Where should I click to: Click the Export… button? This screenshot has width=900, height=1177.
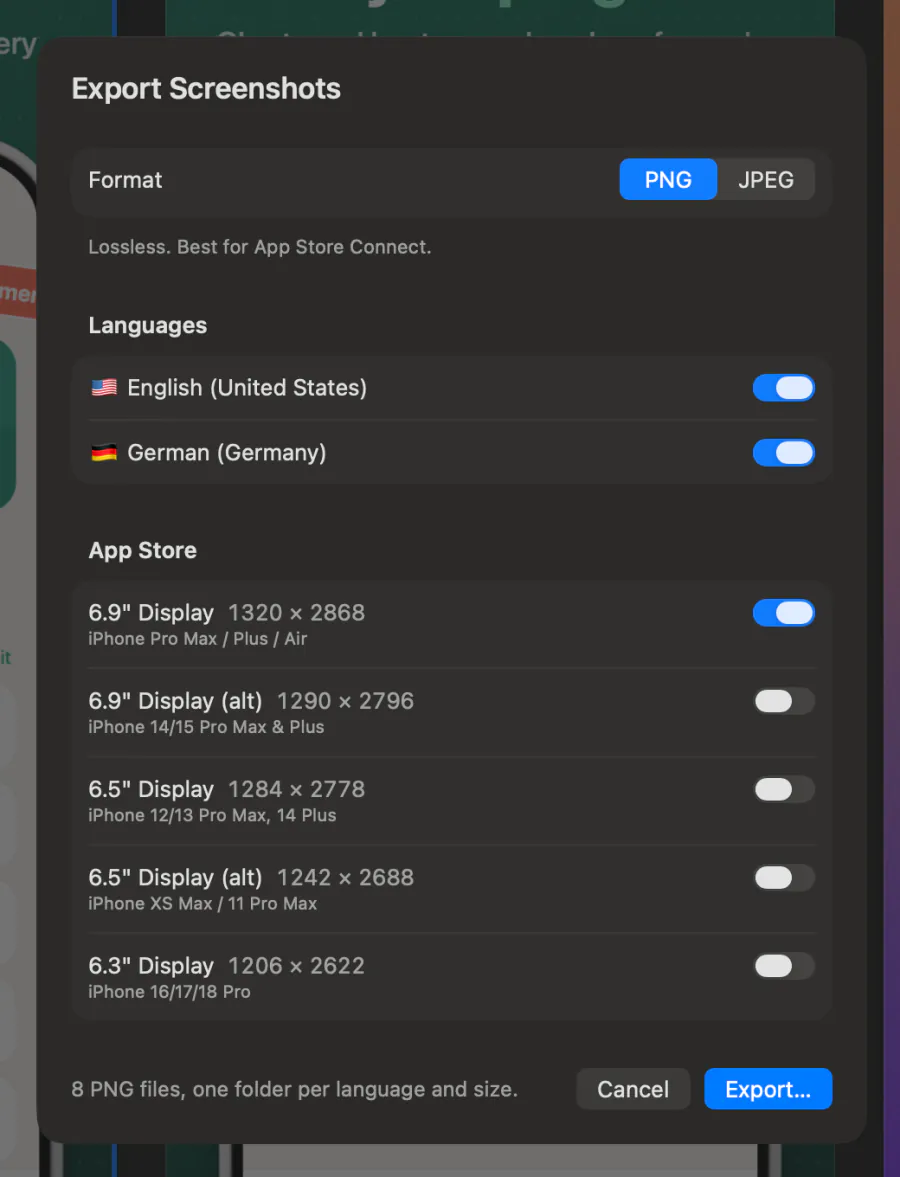[x=768, y=1089]
